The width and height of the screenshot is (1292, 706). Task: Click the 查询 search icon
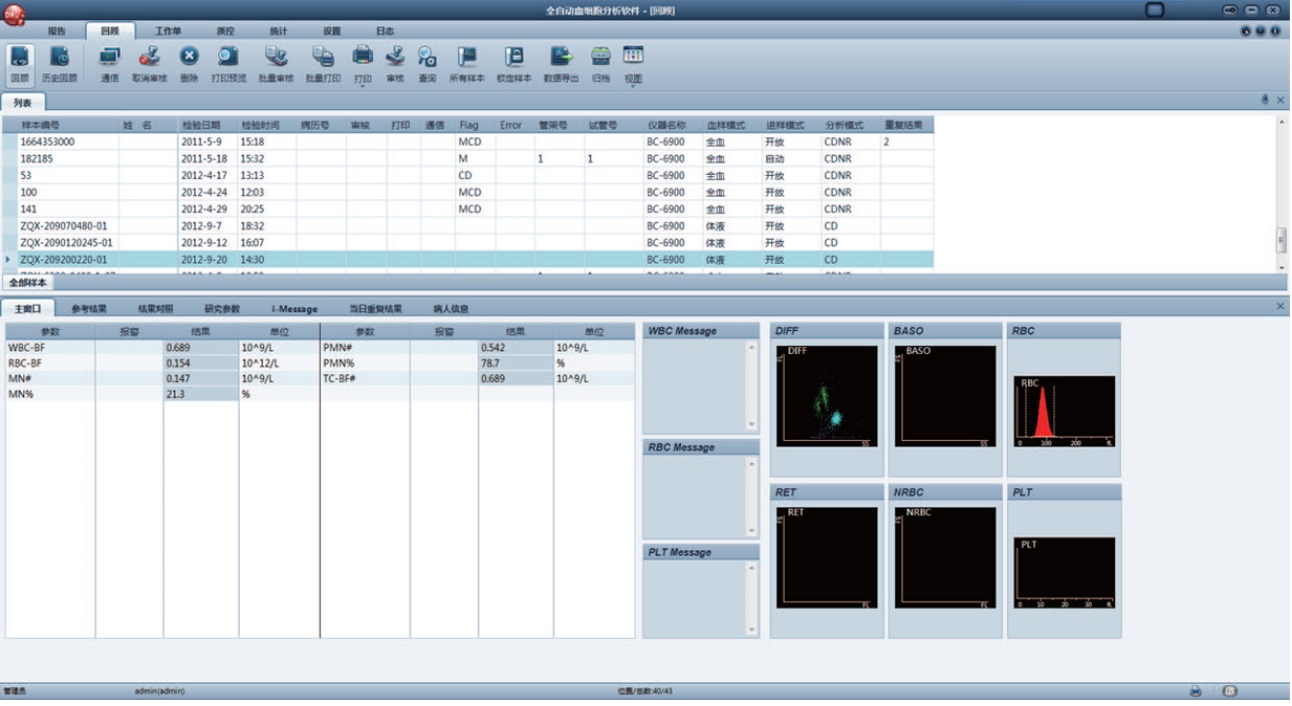(427, 62)
